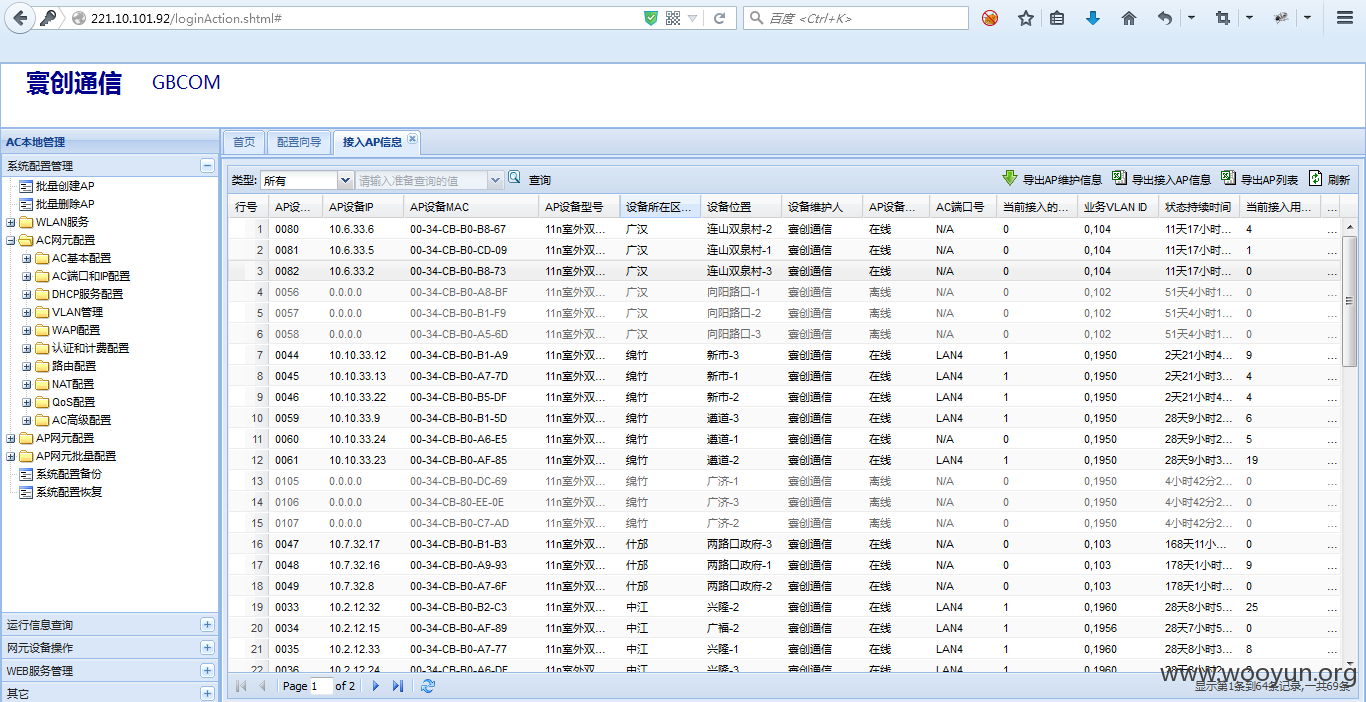Image resolution: width=1366 pixels, height=702 pixels.
Task: Close the 接入AP信息 tab
Action: 412,139
